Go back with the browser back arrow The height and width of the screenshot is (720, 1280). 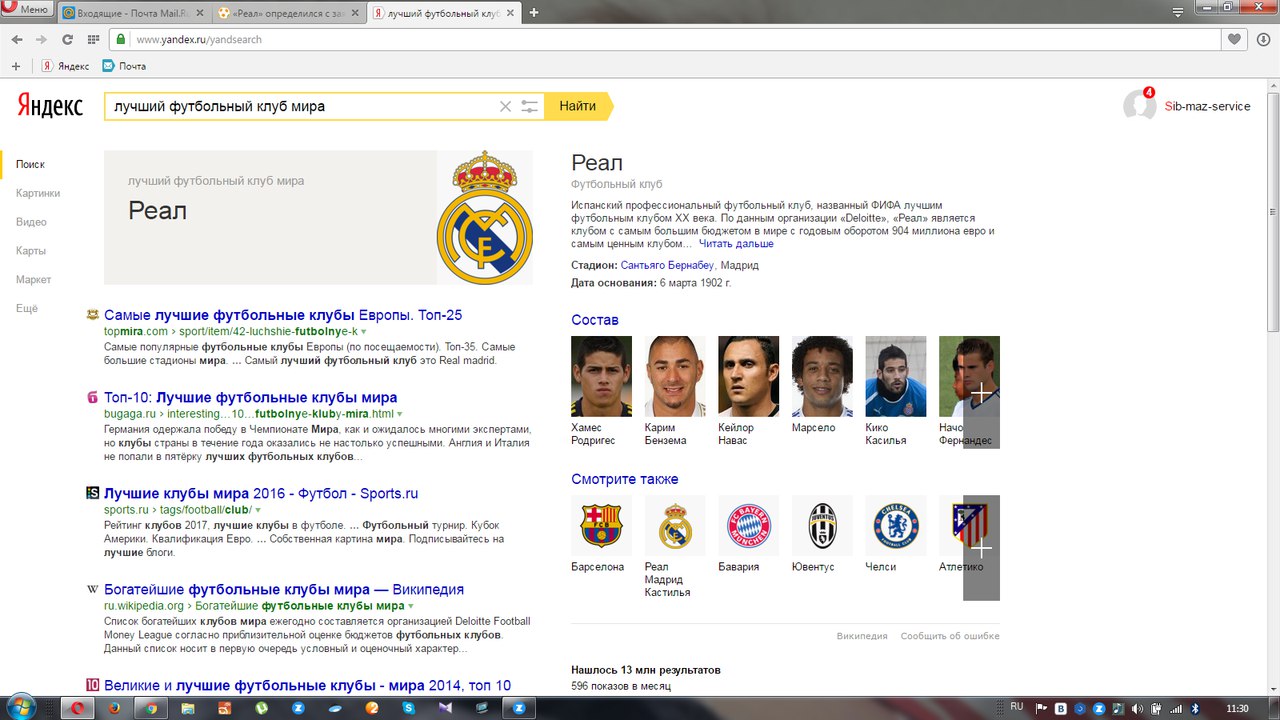pyautogui.click(x=17, y=39)
